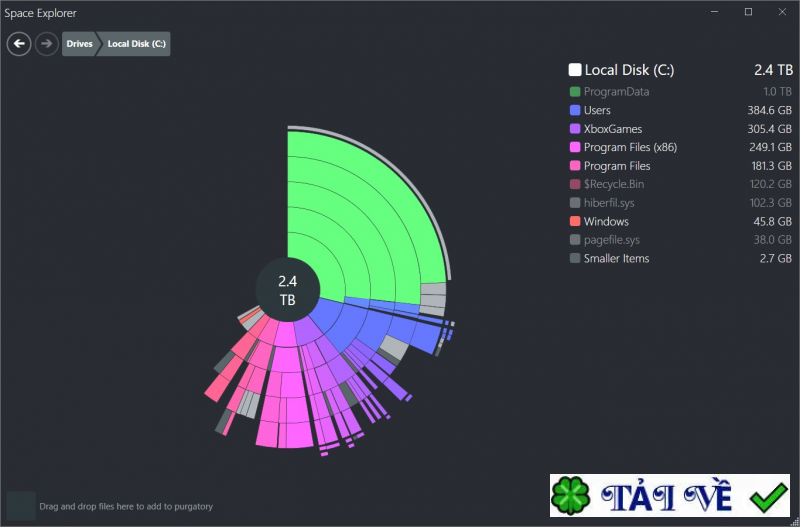Open the XboxGames legend entry

point(613,129)
